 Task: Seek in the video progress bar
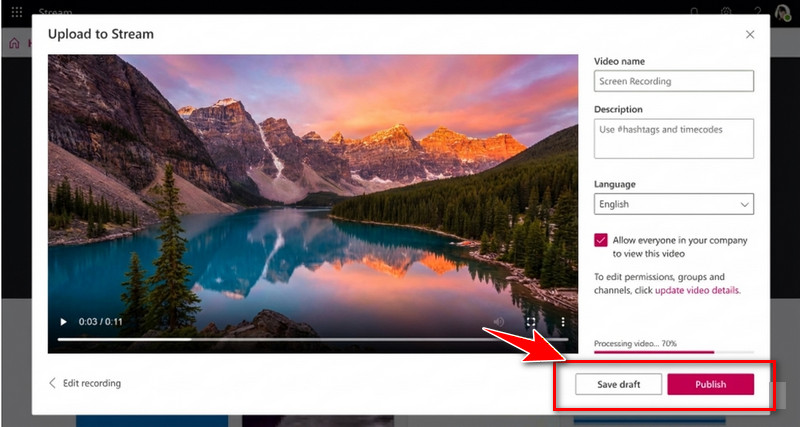click(x=313, y=339)
